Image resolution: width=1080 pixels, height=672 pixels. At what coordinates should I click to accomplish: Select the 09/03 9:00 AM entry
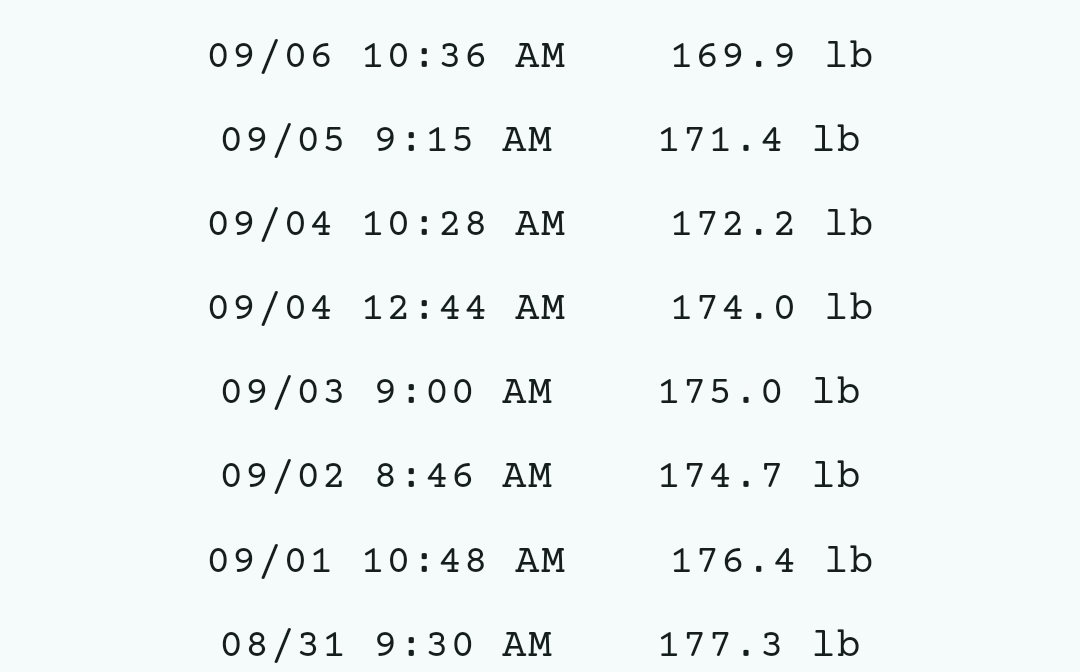[386, 392]
